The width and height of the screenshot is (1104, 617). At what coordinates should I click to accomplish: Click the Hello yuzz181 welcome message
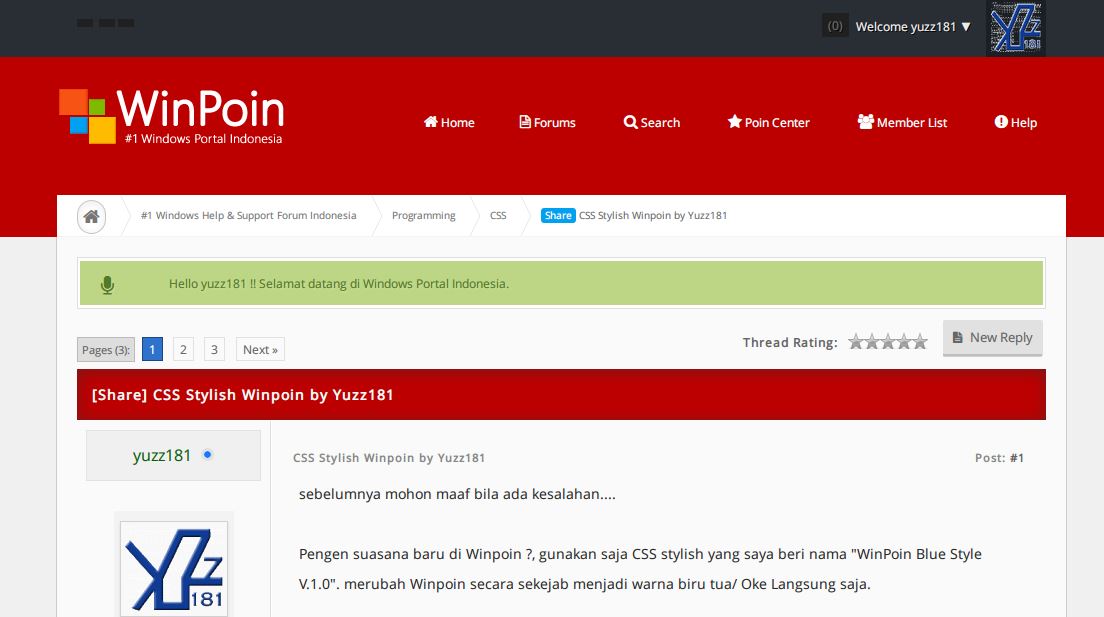tap(339, 284)
